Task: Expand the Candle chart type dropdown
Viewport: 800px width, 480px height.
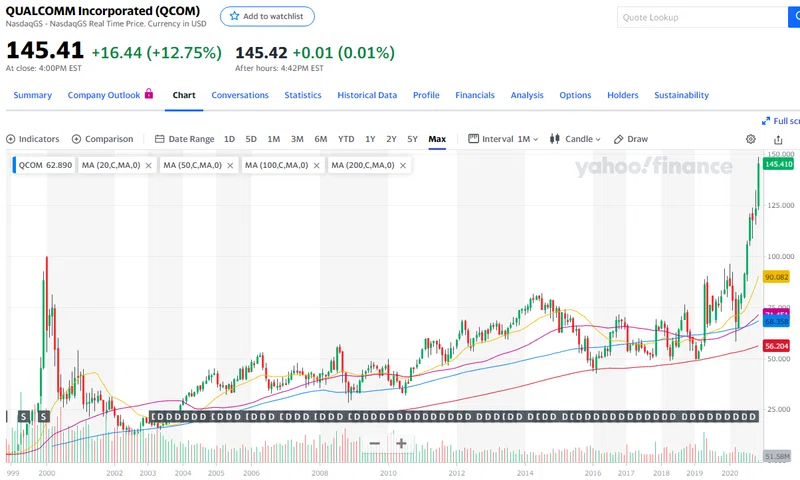Action: 575,139
